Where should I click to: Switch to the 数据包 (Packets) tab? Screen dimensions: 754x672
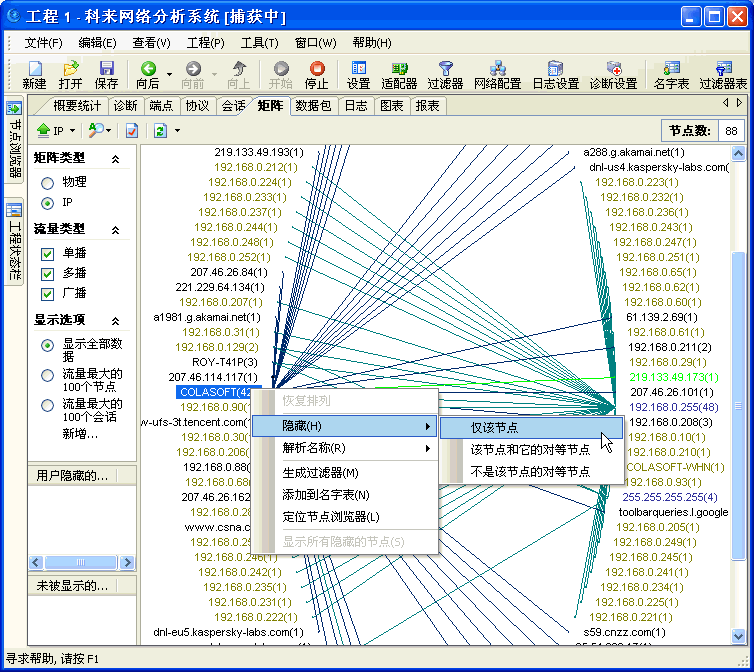(313, 106)
